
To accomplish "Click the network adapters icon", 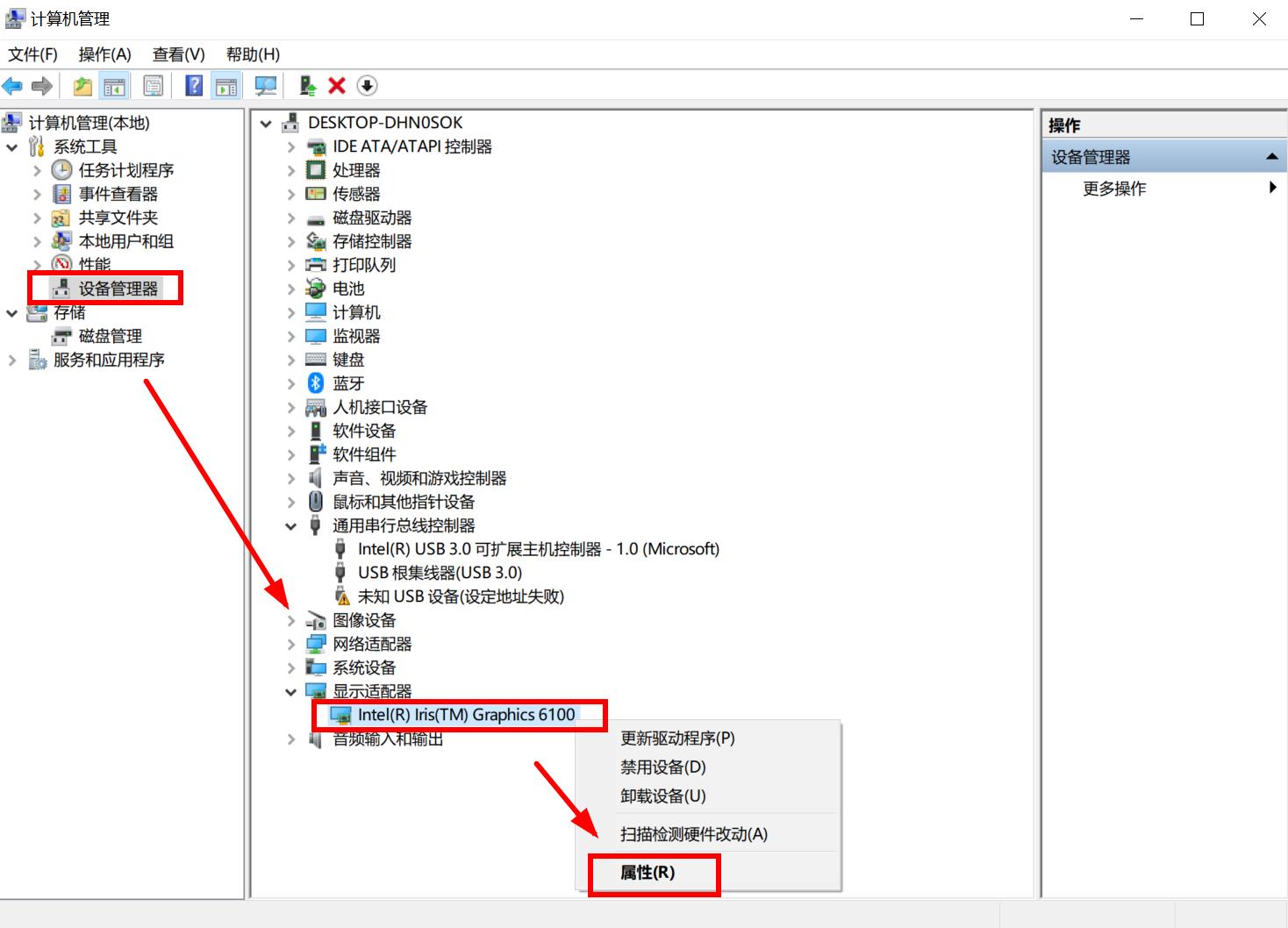I will pos(316,644).
